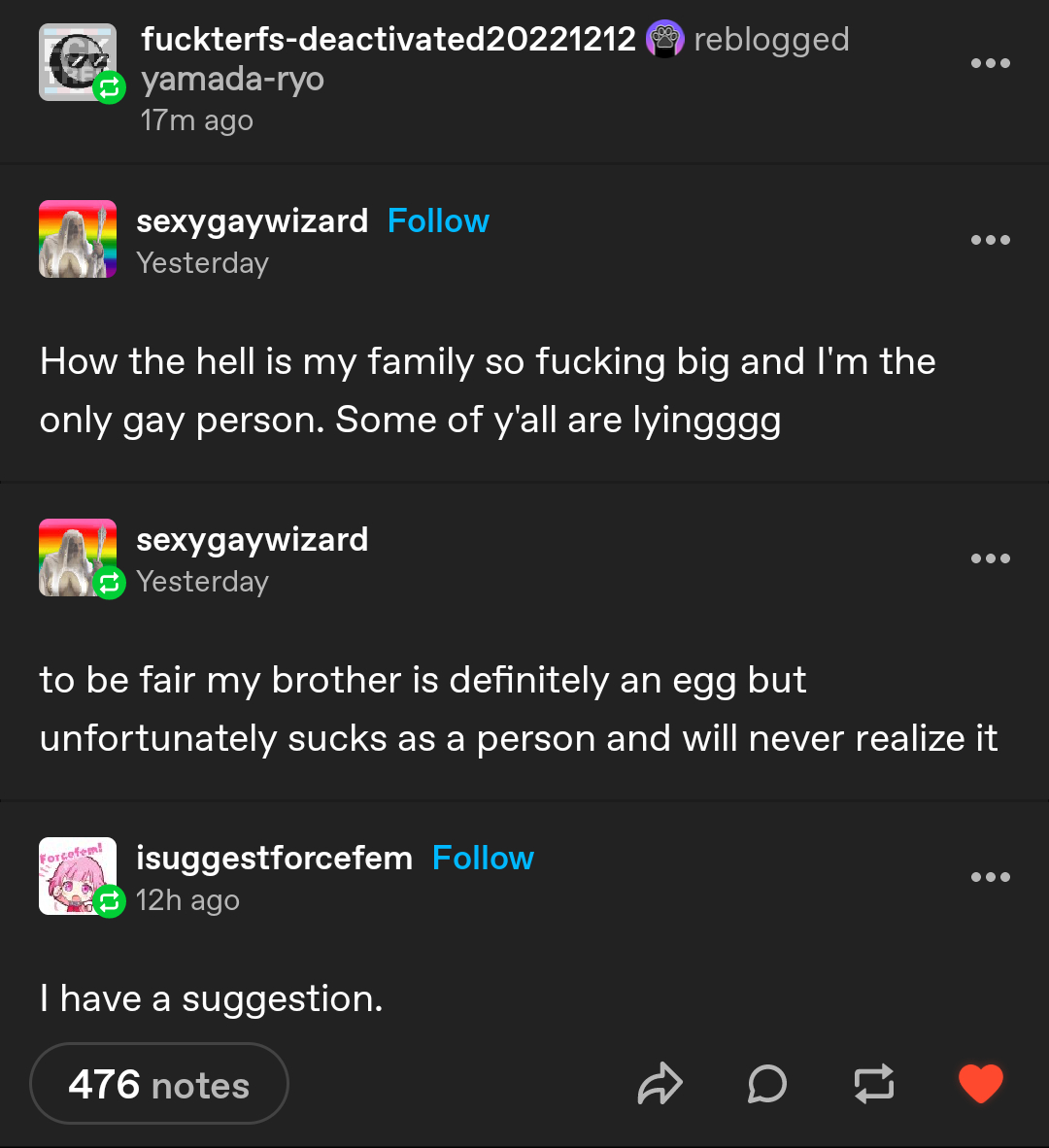Image resolution: width=1049 pixels, height=1148 pixels.
Task: Click the purple paw badge icon
Action: click(x=665, y=40)
